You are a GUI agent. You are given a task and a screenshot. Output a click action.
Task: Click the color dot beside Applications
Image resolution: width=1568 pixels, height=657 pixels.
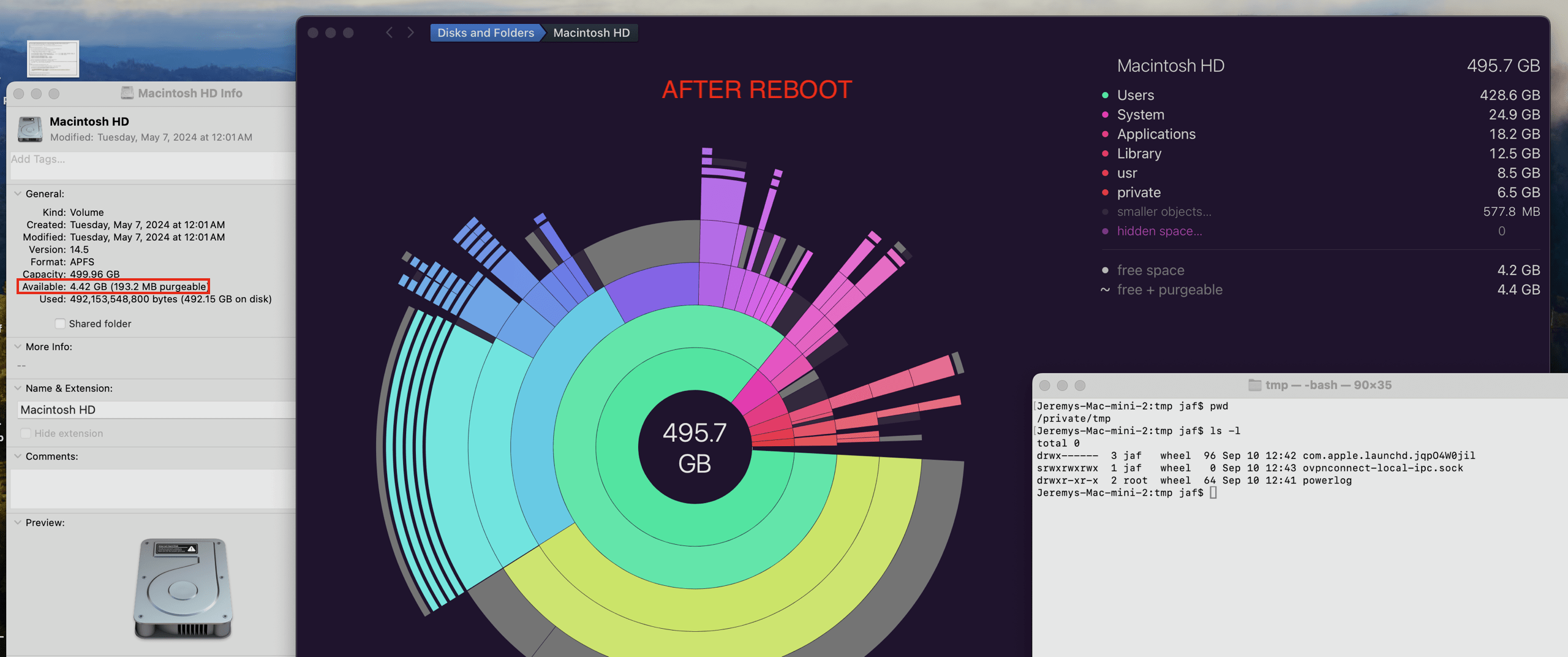point(1105,134)
